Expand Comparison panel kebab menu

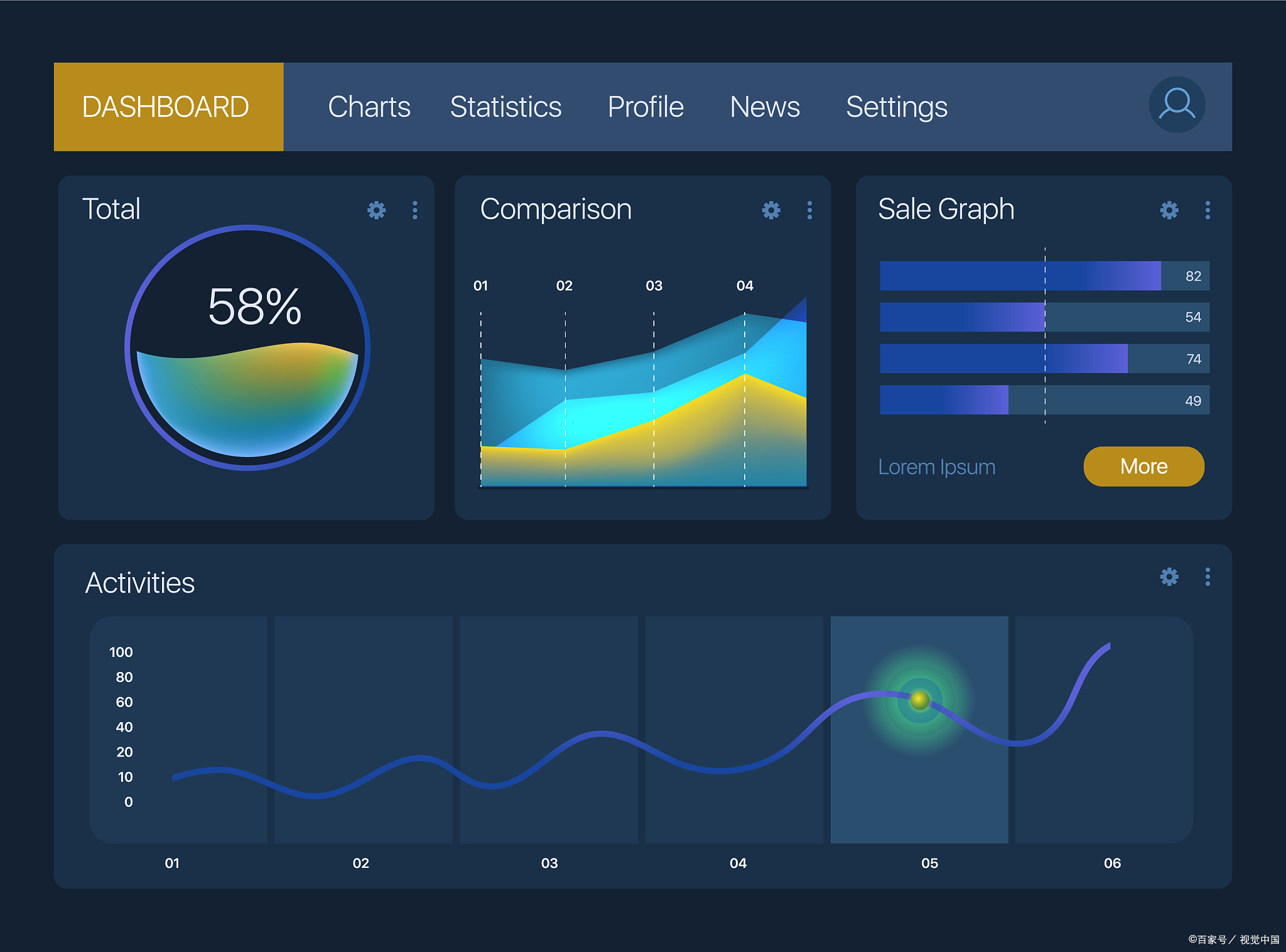809,210
